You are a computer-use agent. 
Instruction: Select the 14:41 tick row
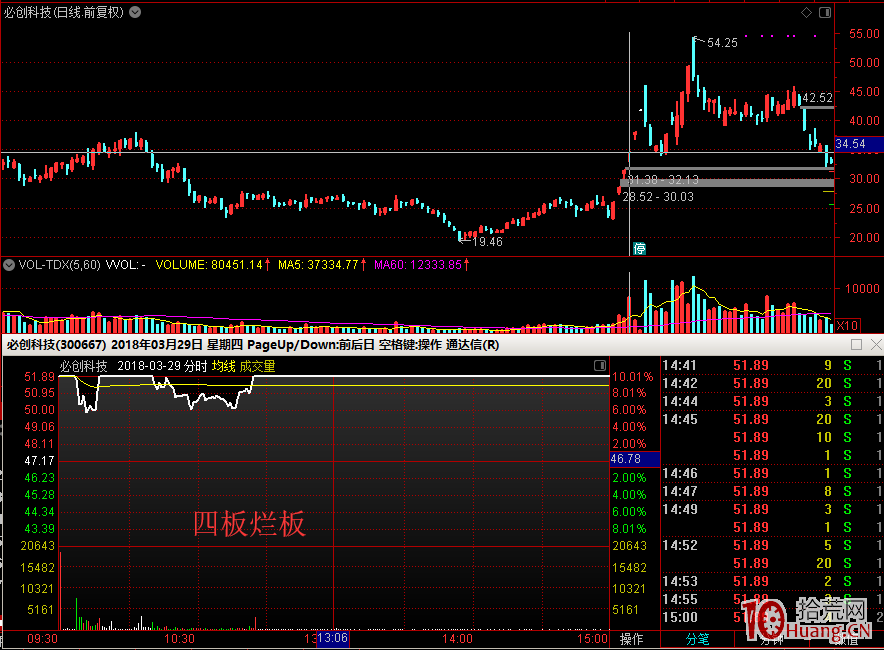coord(772,365)
